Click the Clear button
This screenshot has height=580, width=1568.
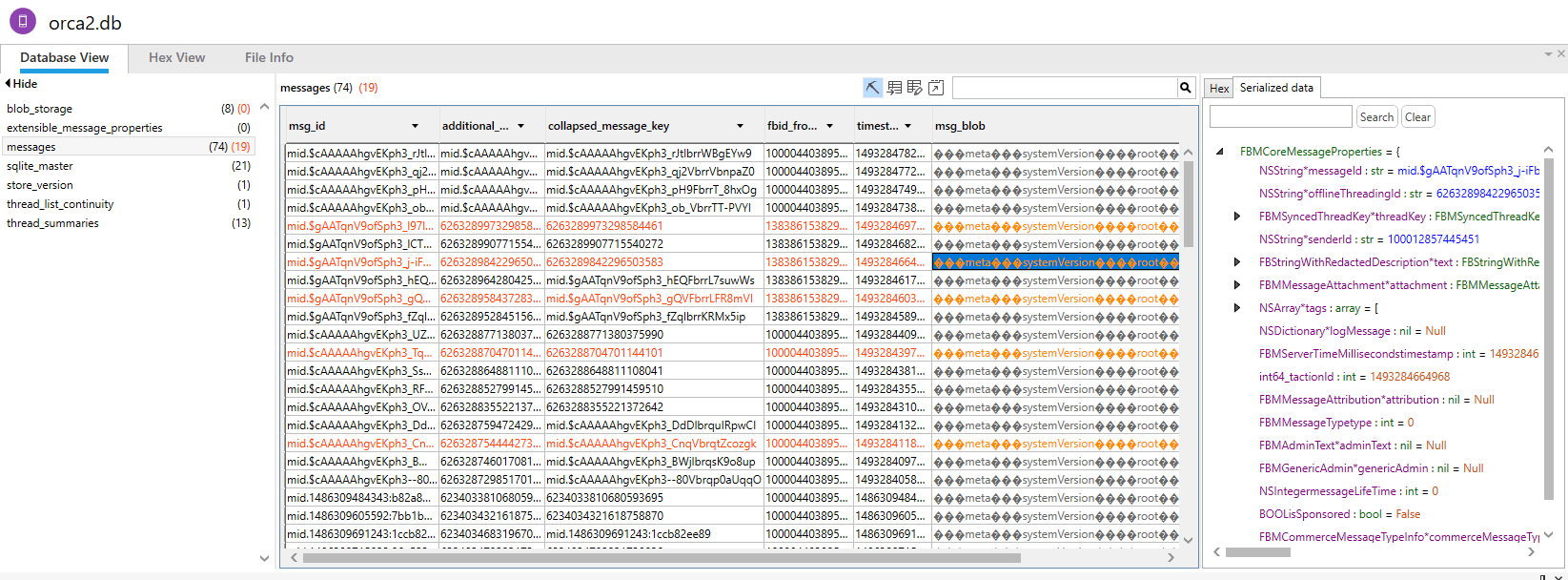point(1417,116)
